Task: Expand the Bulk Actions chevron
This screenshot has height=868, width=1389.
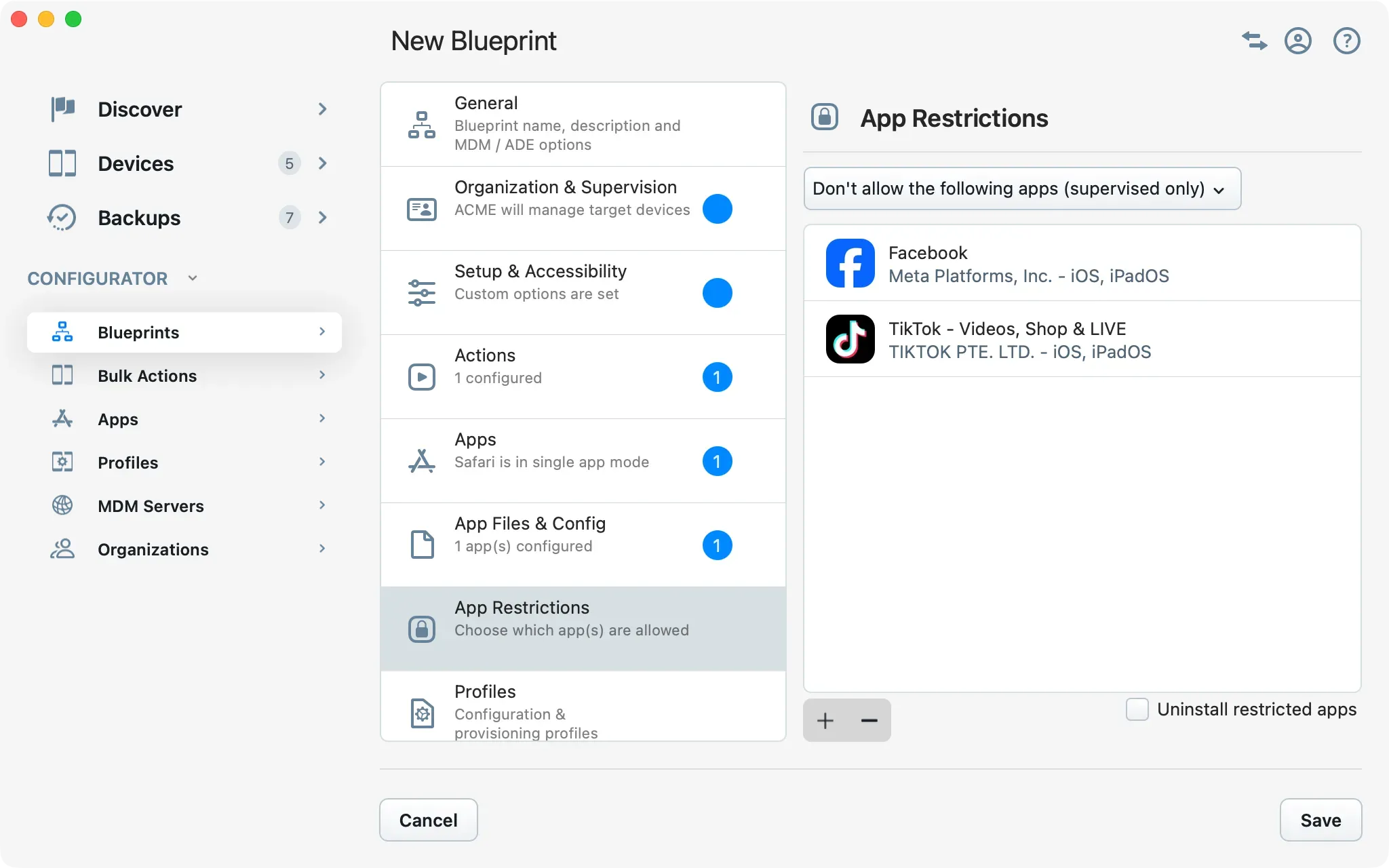Action: point(322,375)
